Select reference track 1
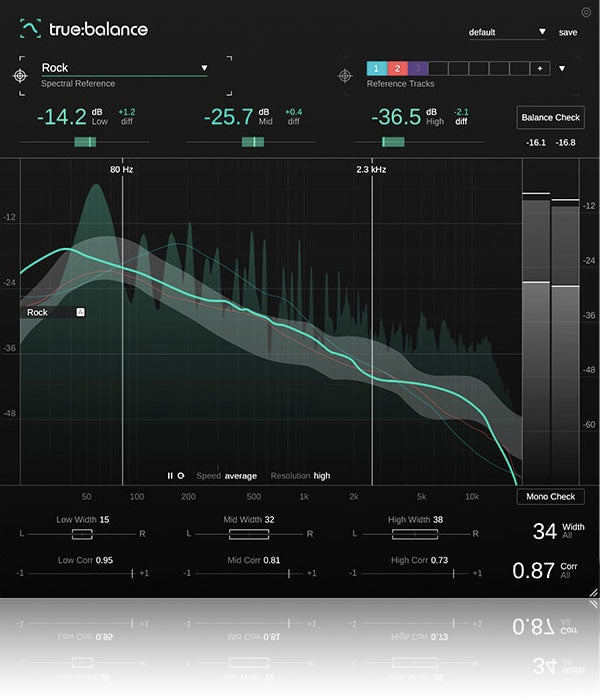600x700 pixels. [x=376, y=68]
